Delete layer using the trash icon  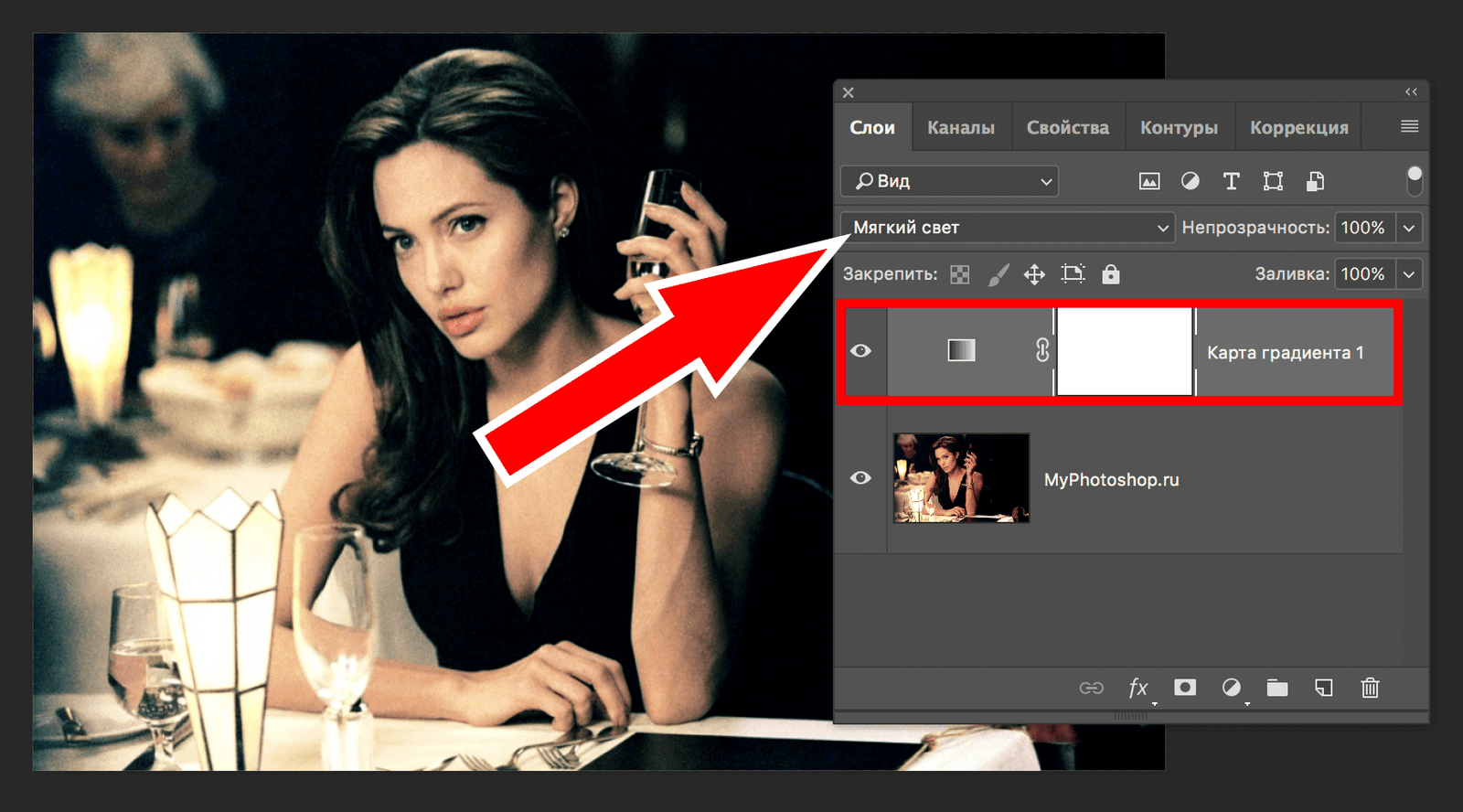[1370, 688]
